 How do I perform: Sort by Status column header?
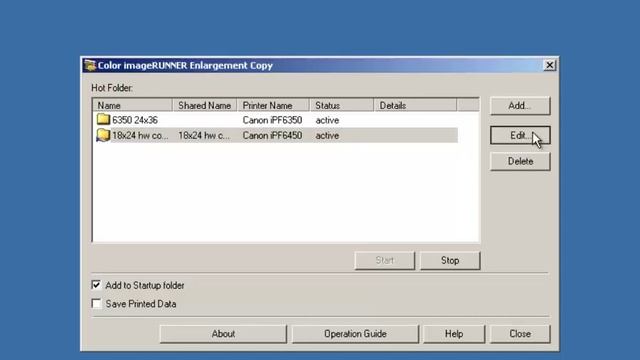click(x=342, y=105)
